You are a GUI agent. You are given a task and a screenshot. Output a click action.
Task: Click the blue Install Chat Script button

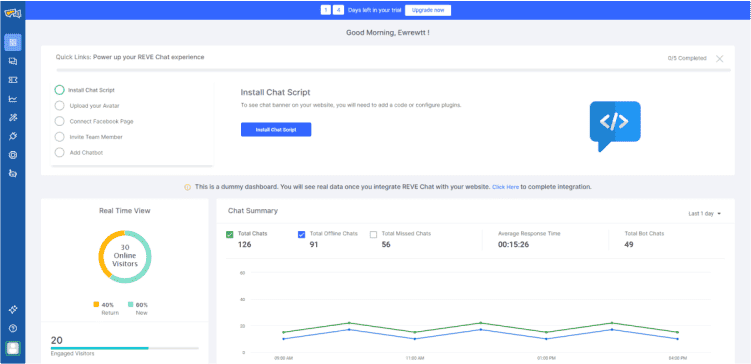pyautogui.click(x=276, y=129)
